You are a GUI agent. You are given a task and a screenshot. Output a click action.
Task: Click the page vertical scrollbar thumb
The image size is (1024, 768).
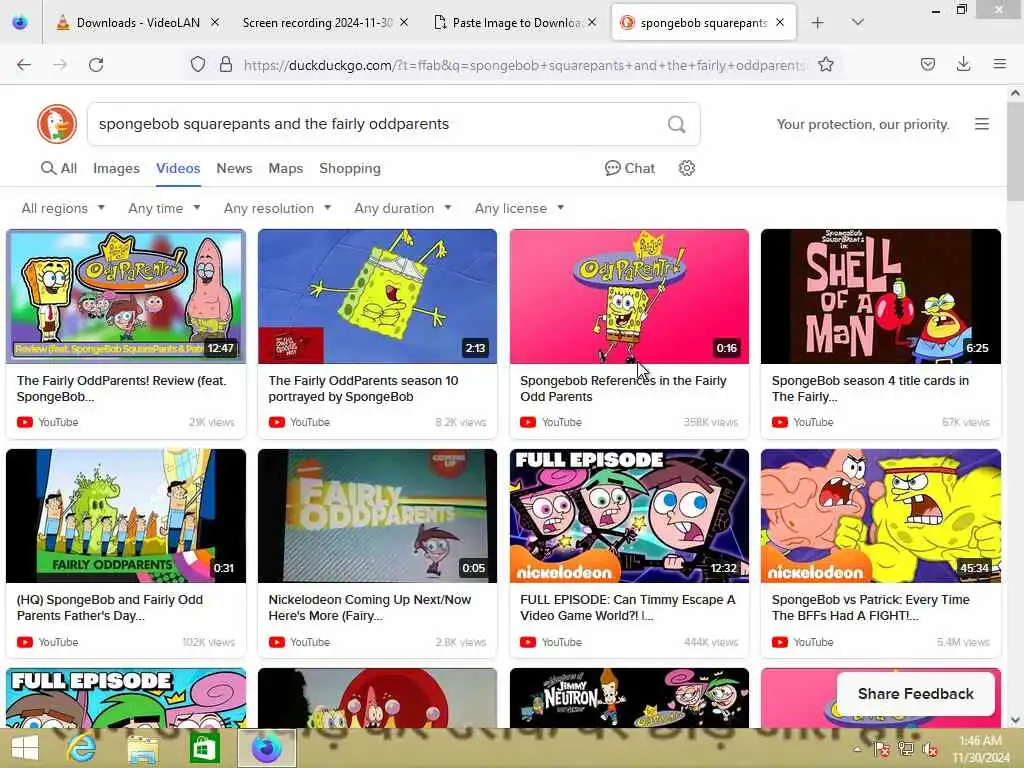tap(1015, 152)
